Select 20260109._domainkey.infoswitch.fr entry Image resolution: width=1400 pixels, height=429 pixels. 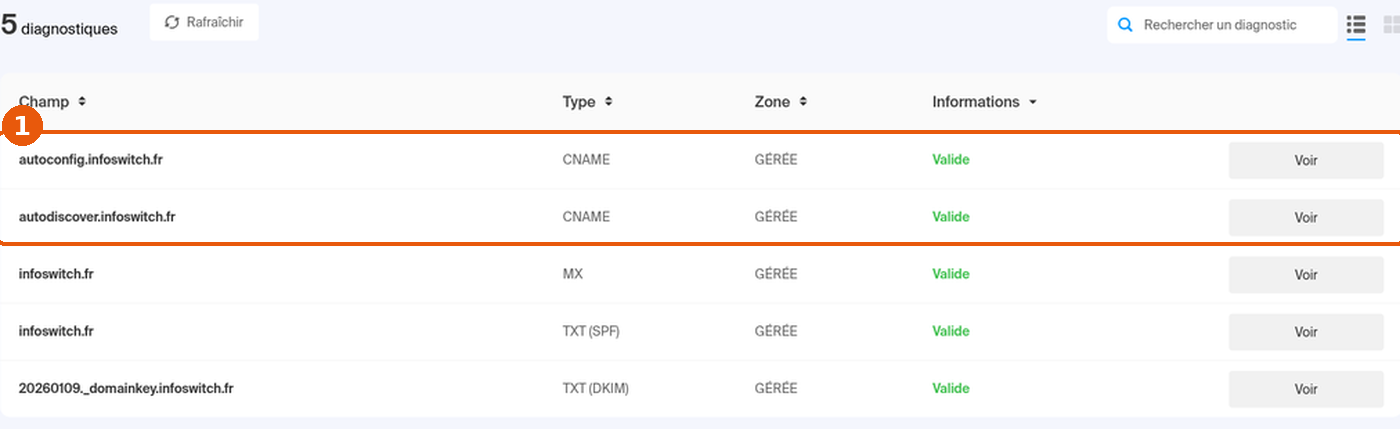point(126,388)
